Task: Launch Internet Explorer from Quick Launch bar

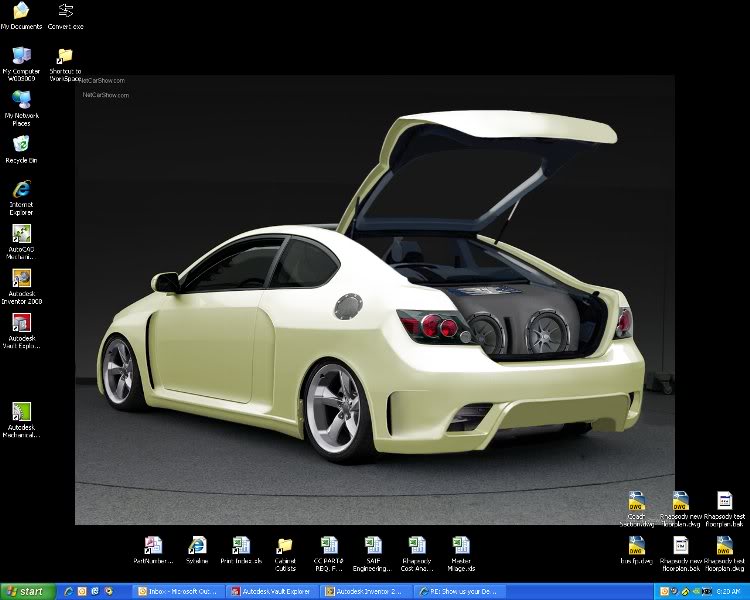Action: (68, 591)
